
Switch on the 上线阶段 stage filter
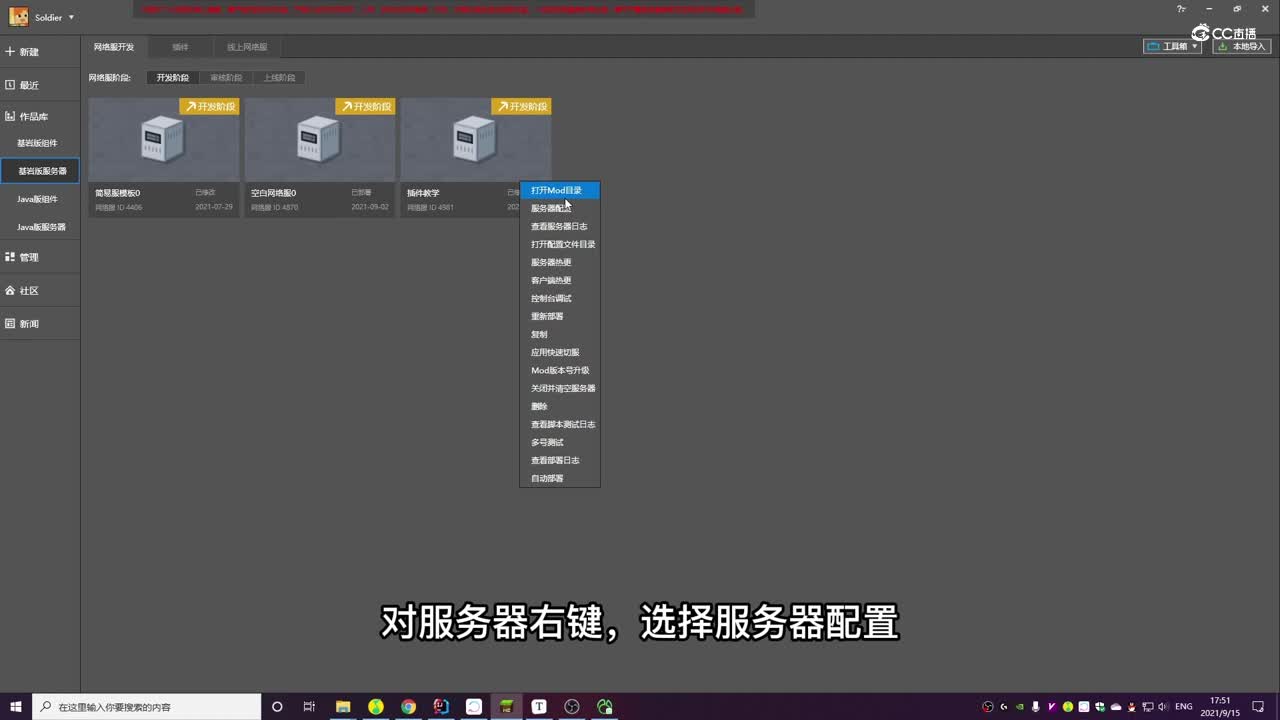[x=278, y=77]
